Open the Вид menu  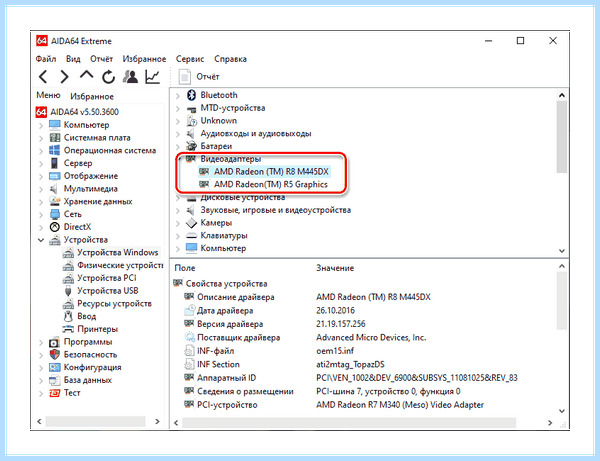tap(73, 59)
